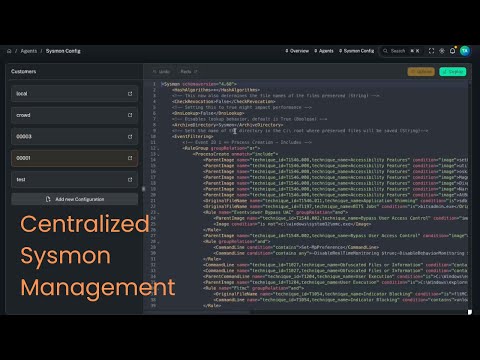
Task: Click the DnsLookup line in editor
Action: (x=208, y=113)
